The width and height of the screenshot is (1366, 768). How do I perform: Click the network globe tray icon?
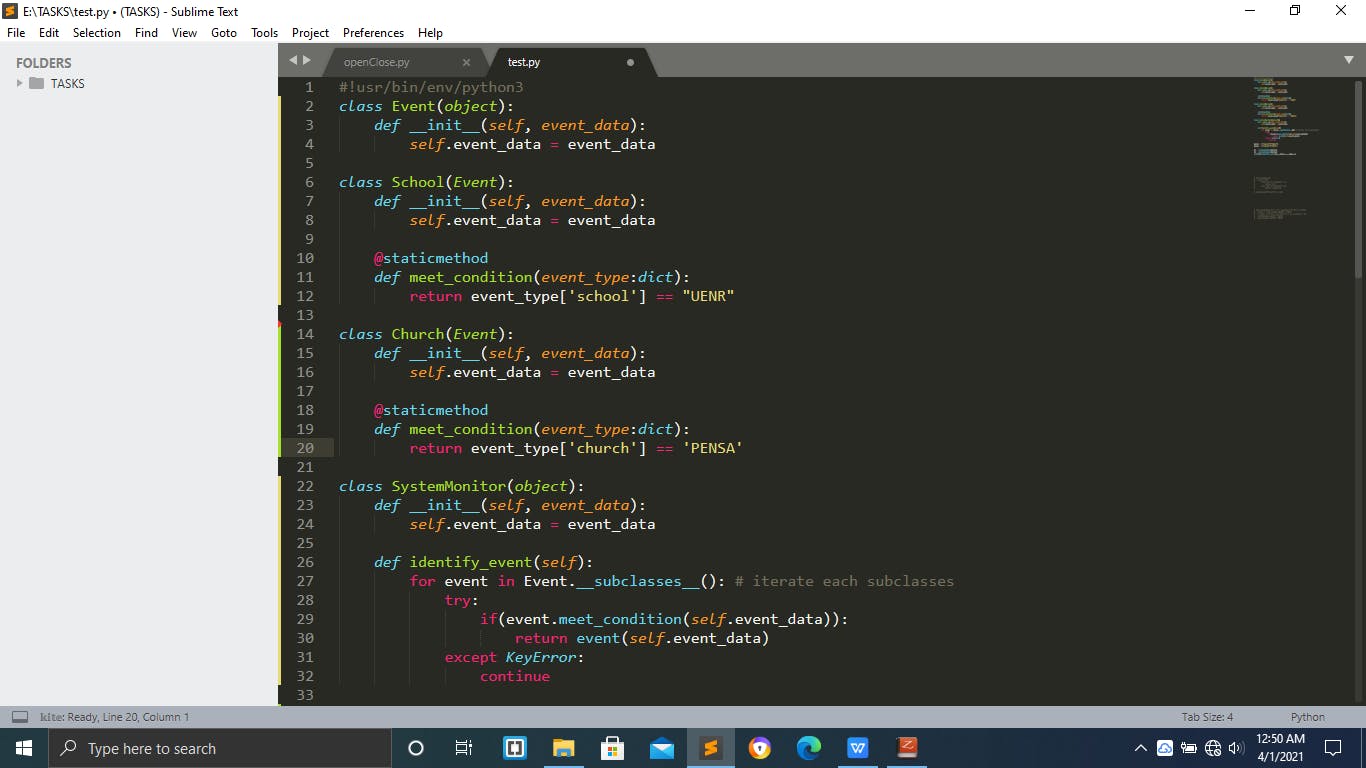pos(1213,748)
